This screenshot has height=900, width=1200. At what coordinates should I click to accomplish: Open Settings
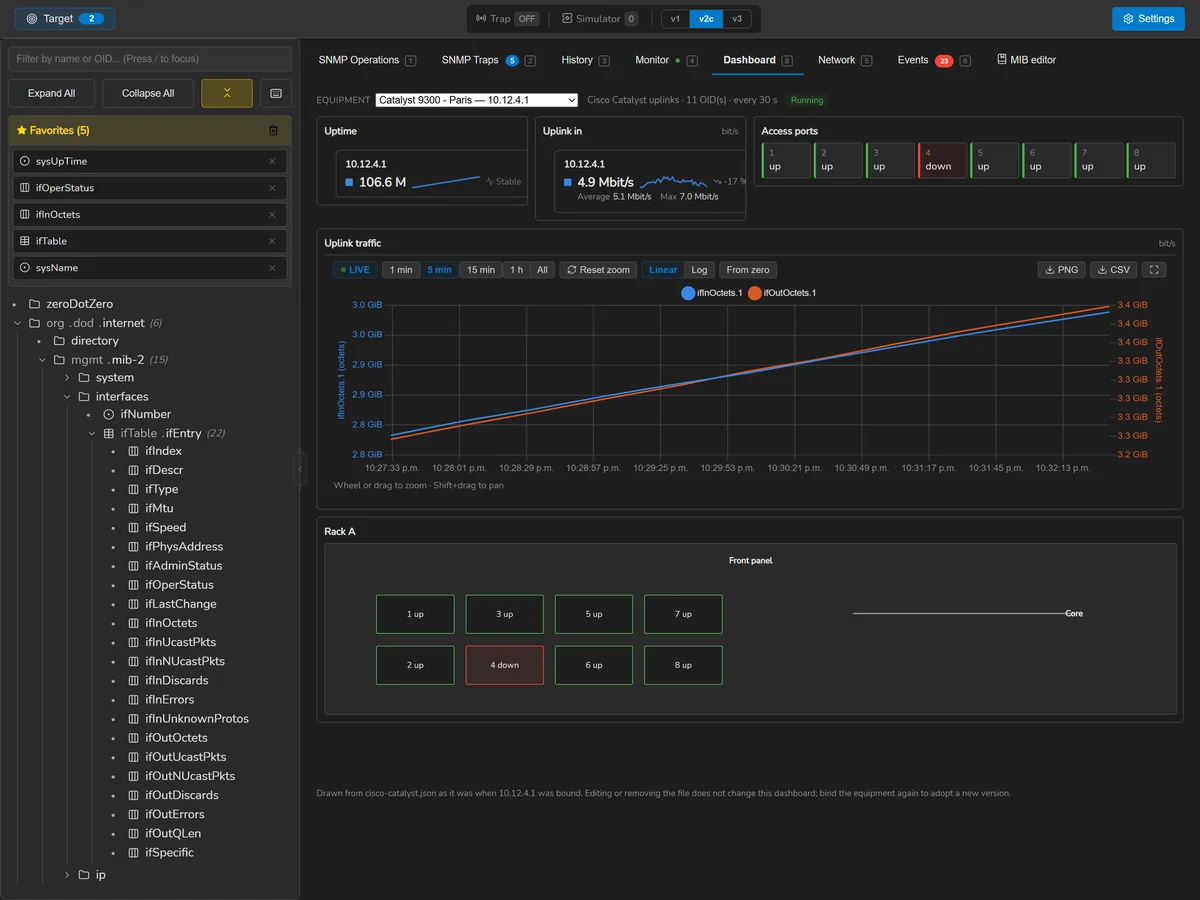pos(1148,19)
